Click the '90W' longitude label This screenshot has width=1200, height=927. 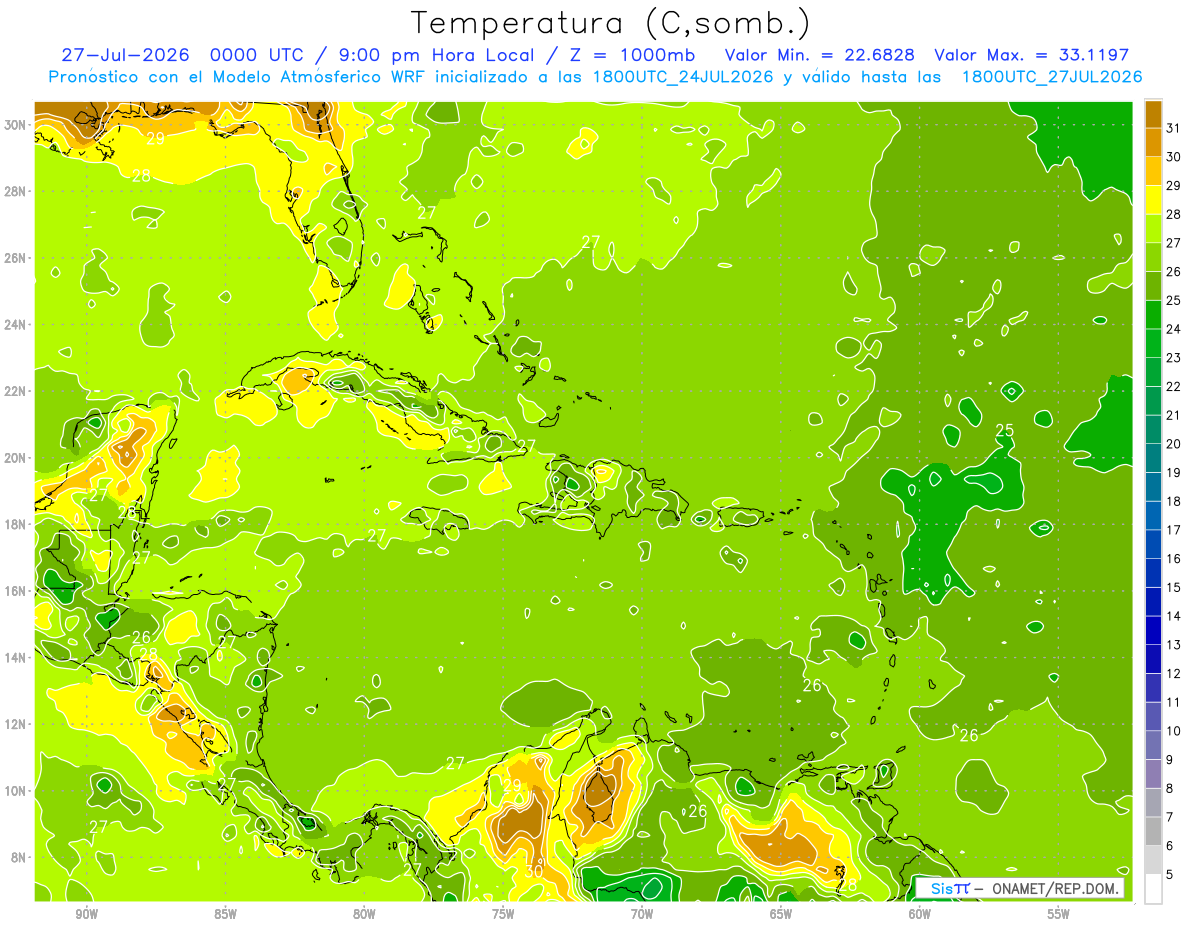[x=86, y=914]
